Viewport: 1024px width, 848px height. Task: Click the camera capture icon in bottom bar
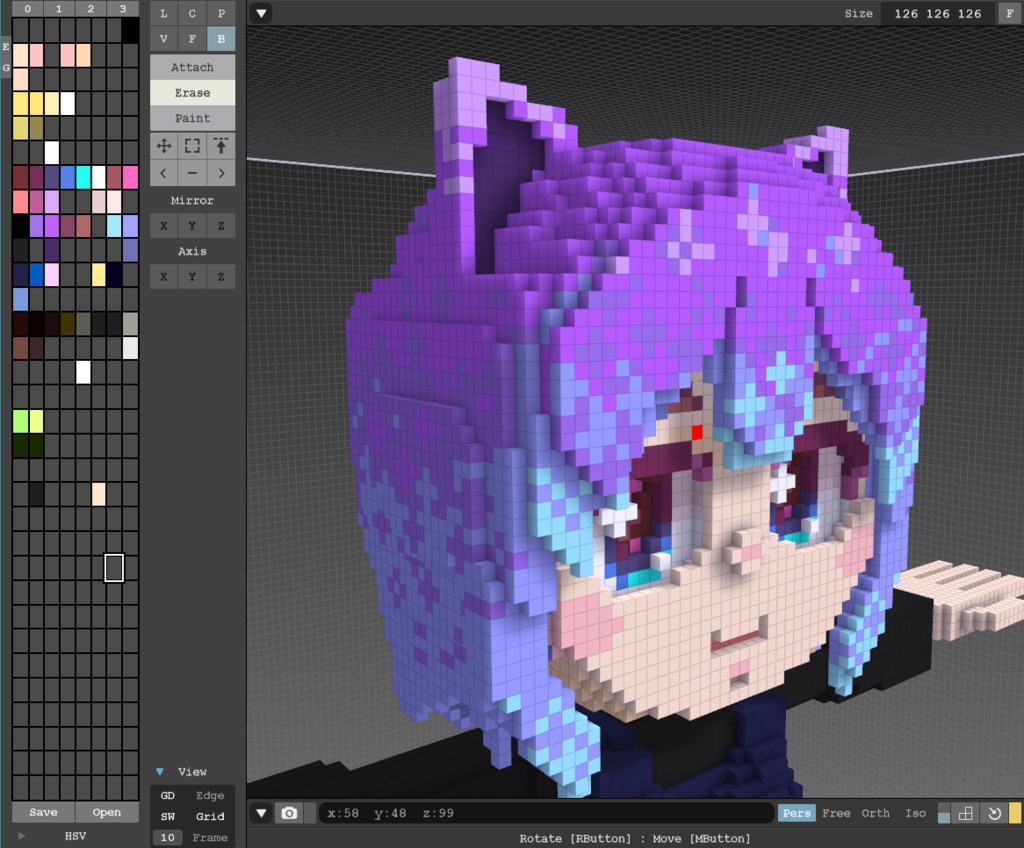(290, 813)
